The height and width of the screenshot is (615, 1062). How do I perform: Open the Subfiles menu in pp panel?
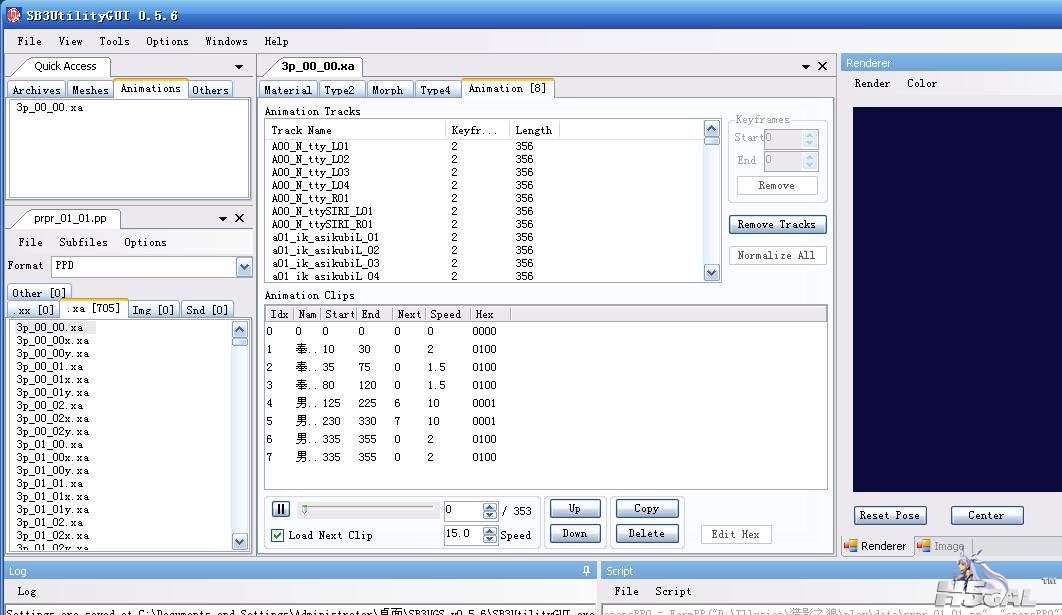pyautogui.click(x=83, y=242)
